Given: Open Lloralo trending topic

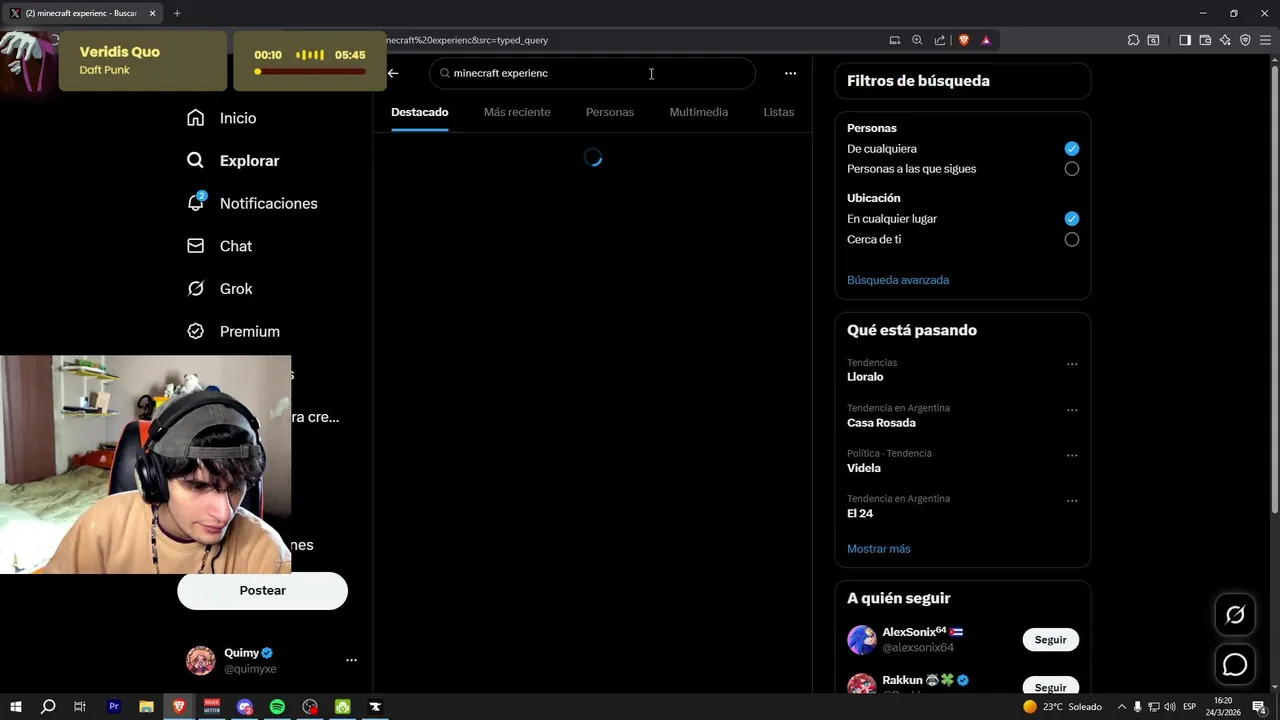Looking at the screenshot, I should point(865,377).
